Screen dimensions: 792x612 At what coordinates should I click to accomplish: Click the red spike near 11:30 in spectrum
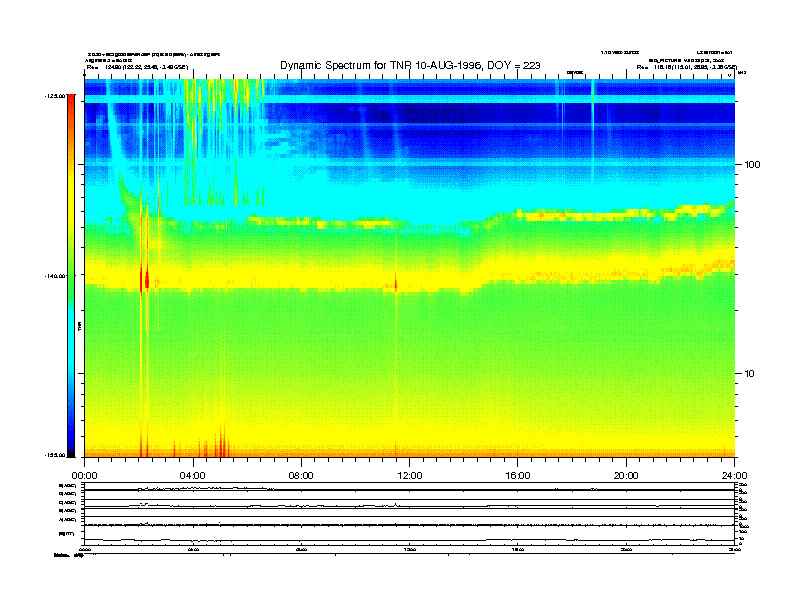coord(396,283)
